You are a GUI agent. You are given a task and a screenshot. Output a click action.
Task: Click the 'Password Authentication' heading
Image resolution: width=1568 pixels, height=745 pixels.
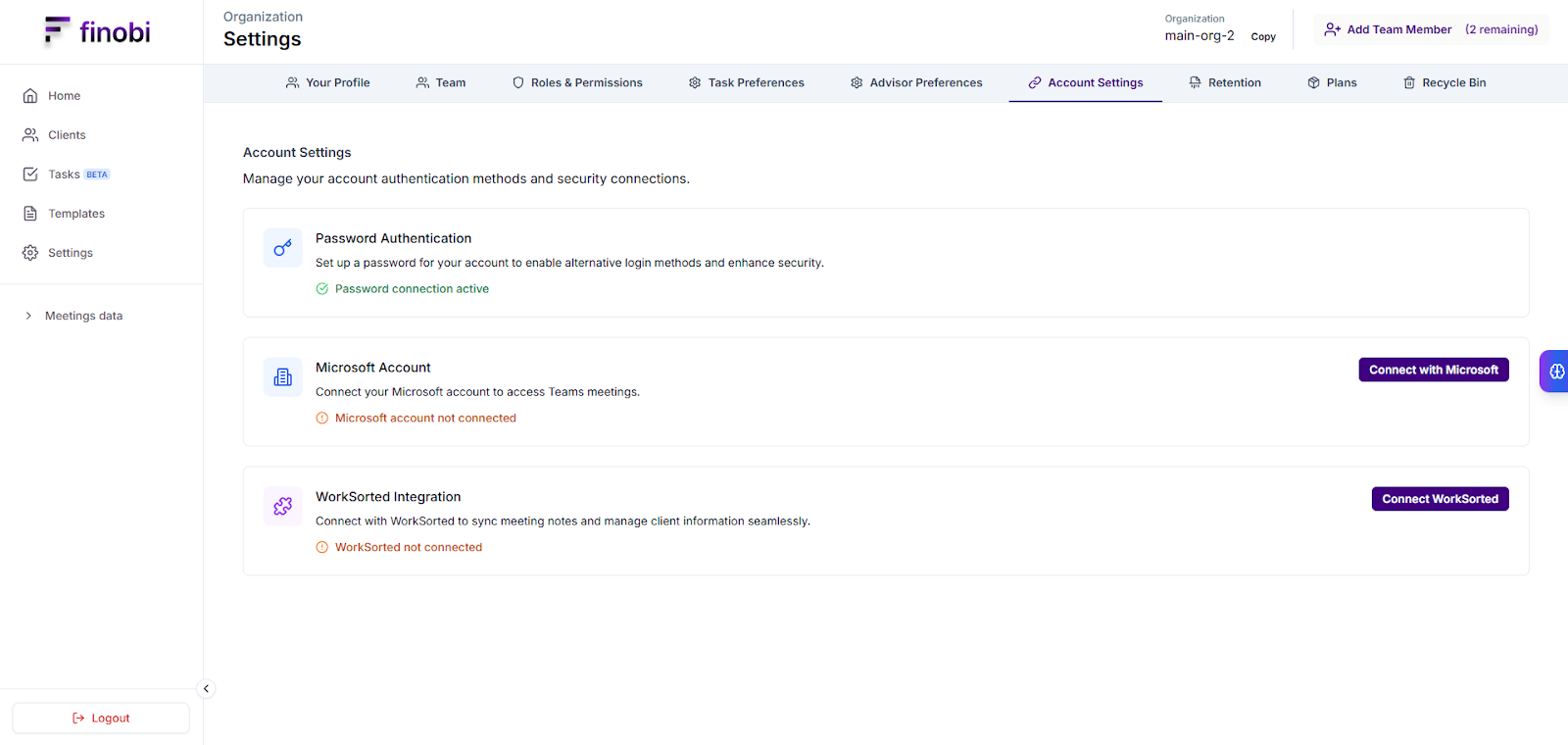(x=393, y=238)
